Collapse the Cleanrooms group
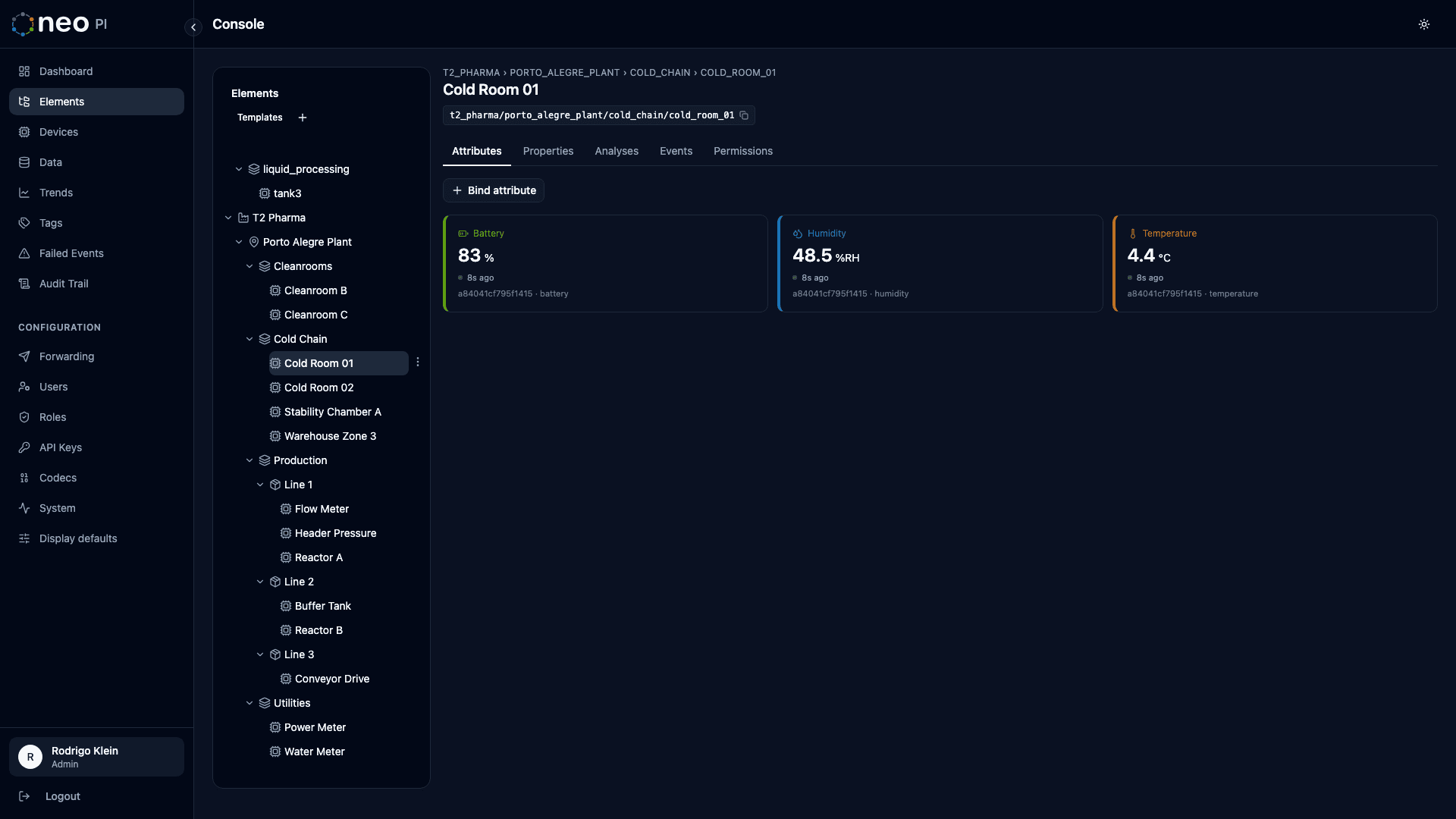Viewport: 1456px width, 819px height. click(249, 266)
